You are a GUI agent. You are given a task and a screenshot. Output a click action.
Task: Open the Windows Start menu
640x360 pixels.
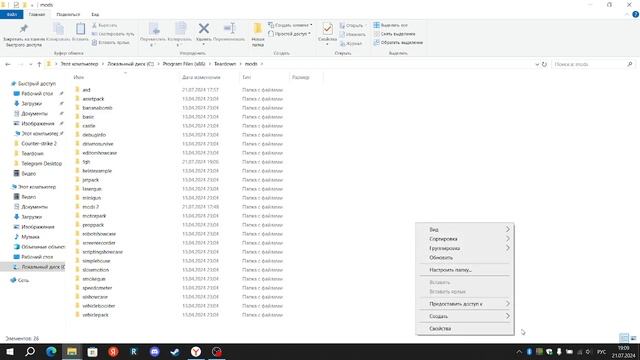pos(10,351)
